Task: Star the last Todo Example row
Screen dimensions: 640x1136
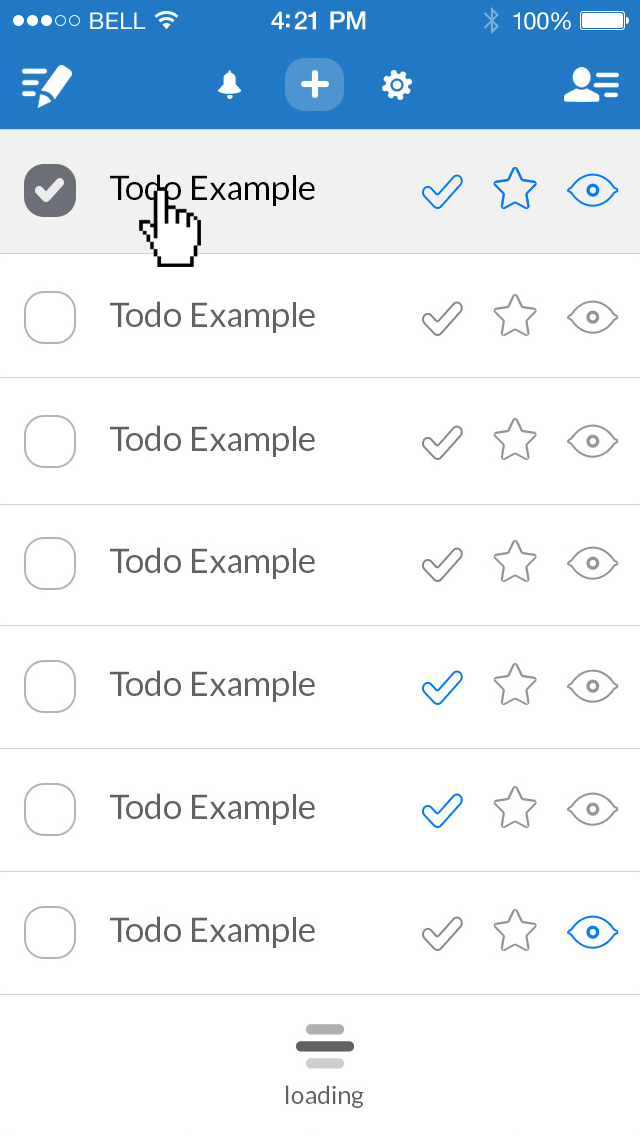Action: click(515, 932)
